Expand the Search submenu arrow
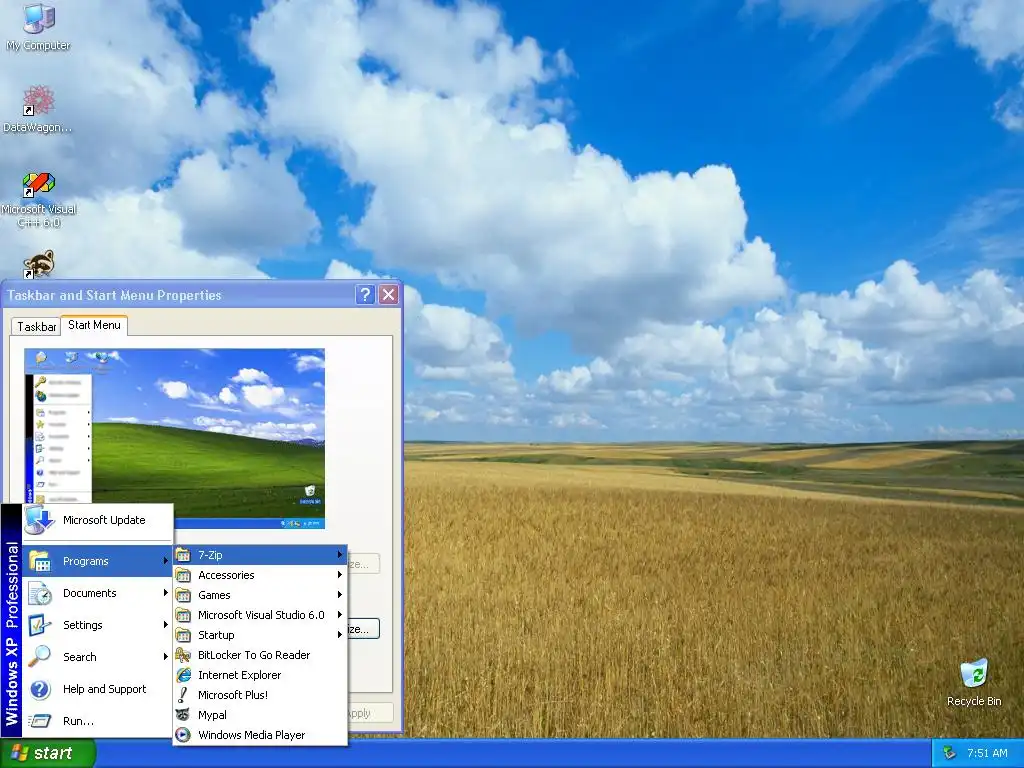The image size is (1024, 768). click(165, 656)
